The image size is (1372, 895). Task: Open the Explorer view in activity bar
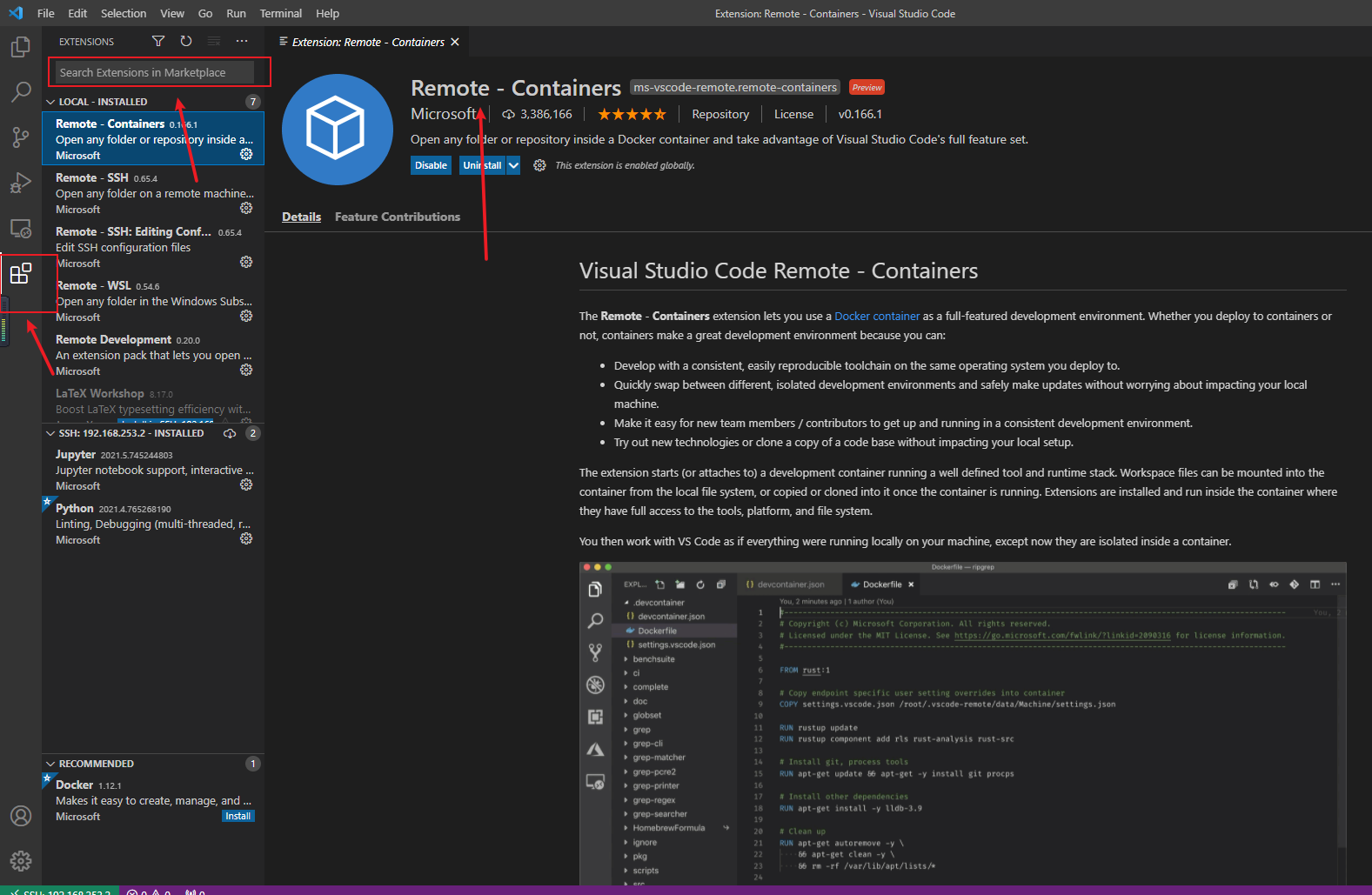21,47
